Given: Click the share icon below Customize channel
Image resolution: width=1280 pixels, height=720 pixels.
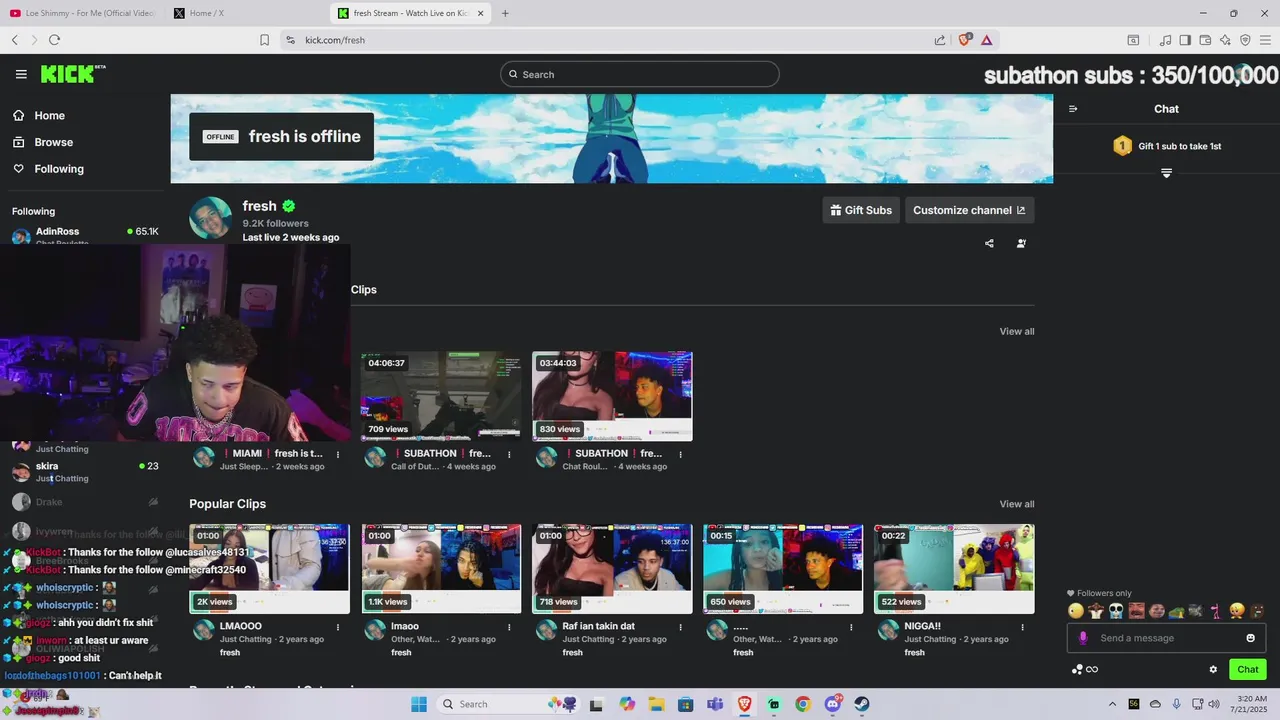Looking at the screenshot, I should pyautogui.click(x=989, y=243).
